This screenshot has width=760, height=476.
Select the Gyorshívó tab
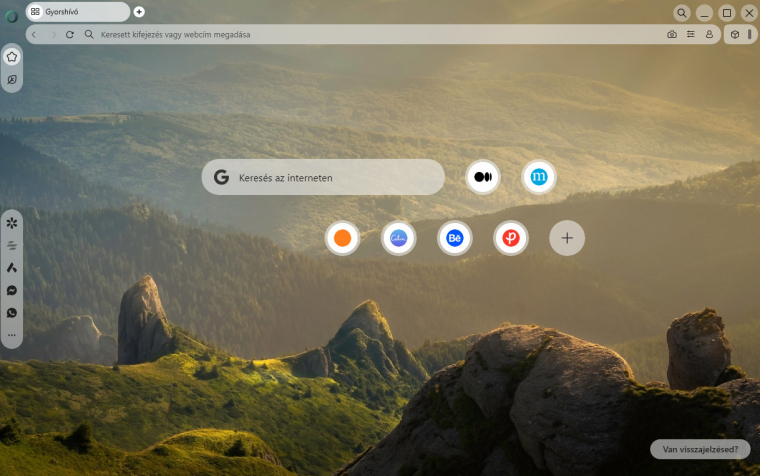[78, 12]
